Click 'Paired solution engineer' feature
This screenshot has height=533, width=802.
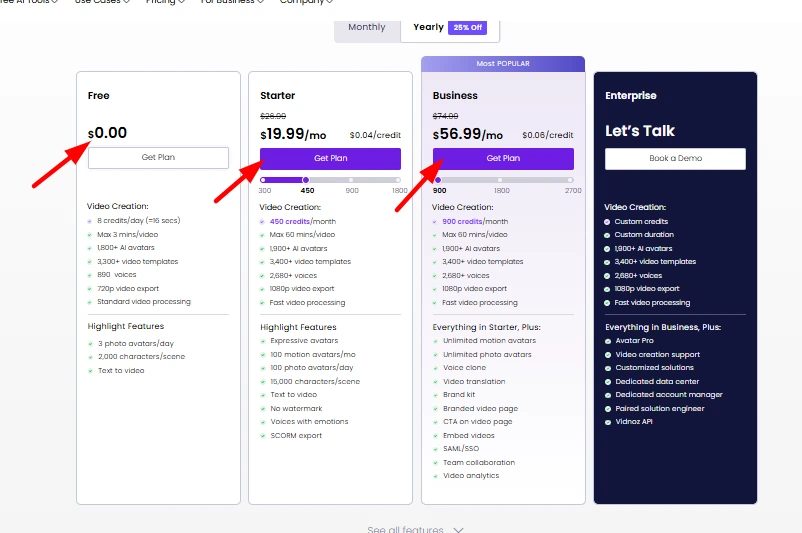pyautogui.click(x=660, y=409)
